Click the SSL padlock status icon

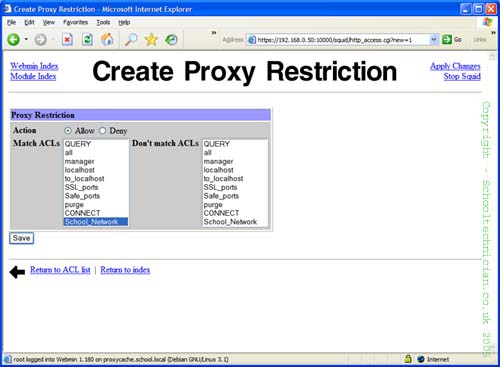[x=408, y=359]
